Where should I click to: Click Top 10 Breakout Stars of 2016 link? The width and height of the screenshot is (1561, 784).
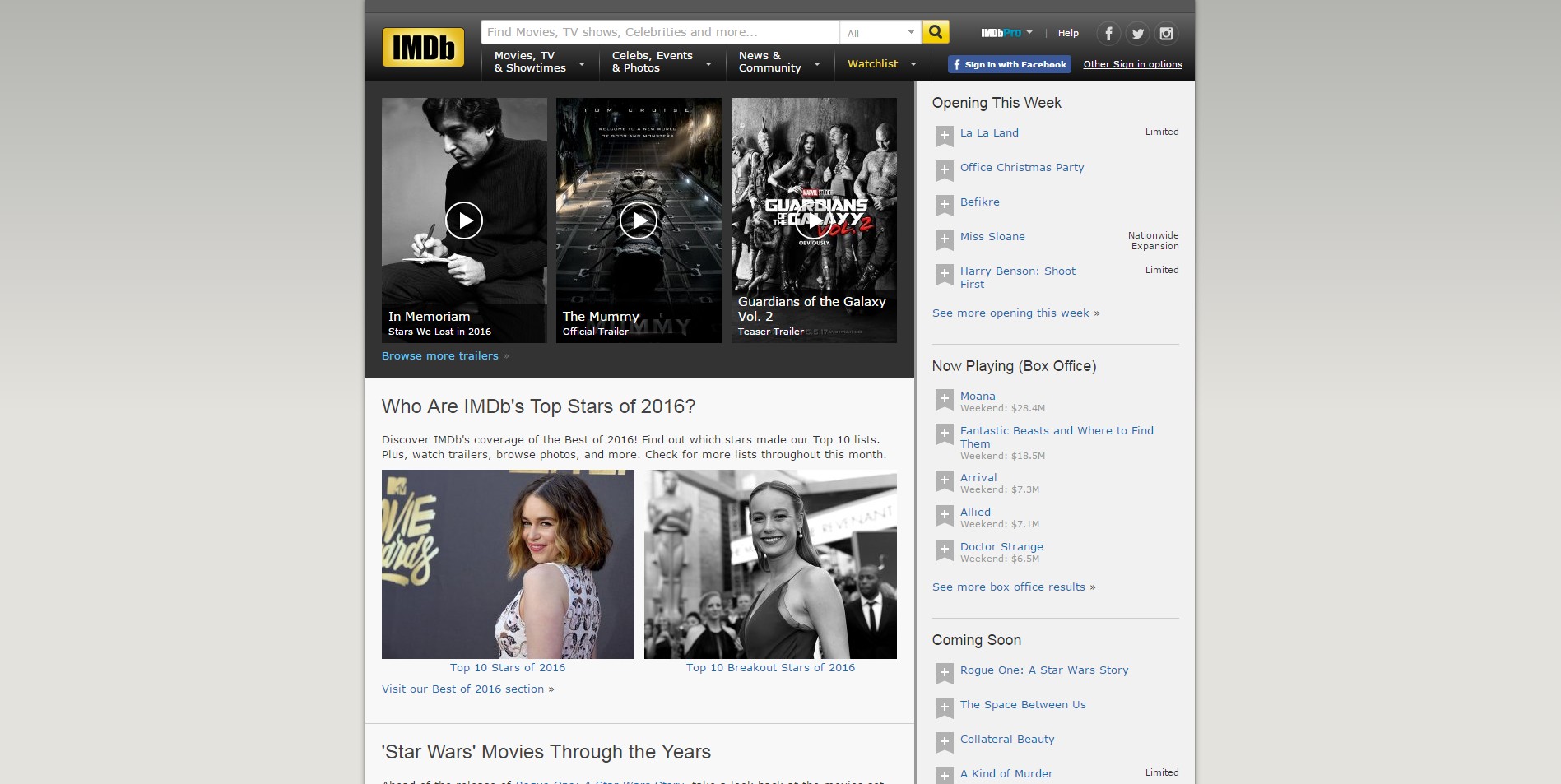(770, 667)
